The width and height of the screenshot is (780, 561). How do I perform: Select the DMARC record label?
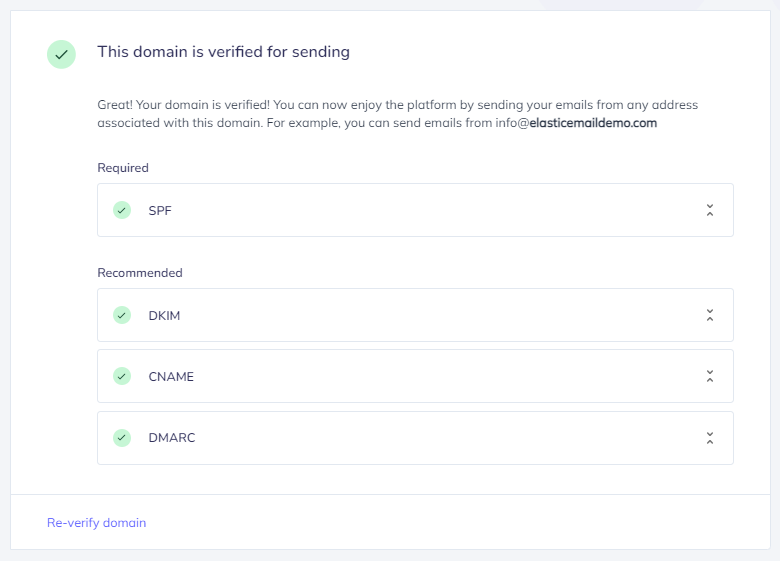click(172, 438)
